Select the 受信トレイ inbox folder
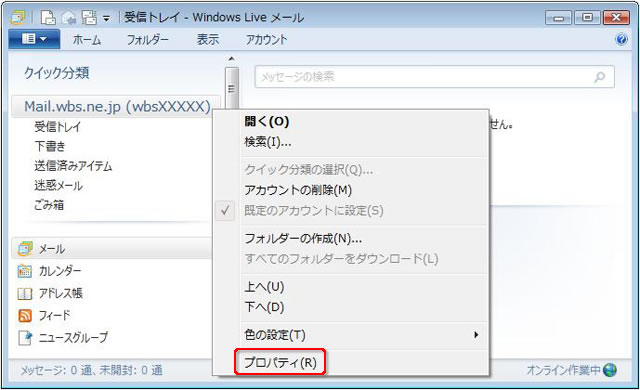This screenshot has height=390, width=640. (x=58, y=127)
